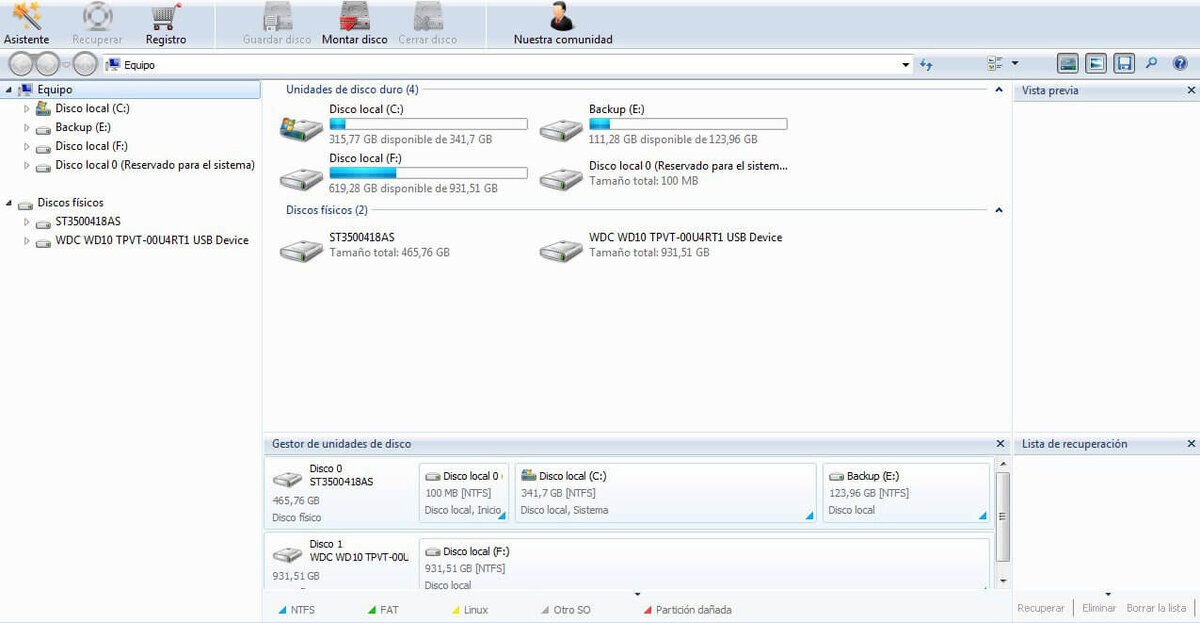Open the Registro shopping cart
Viewport: 1200px width, 623px height.
(x=166, y=24)
